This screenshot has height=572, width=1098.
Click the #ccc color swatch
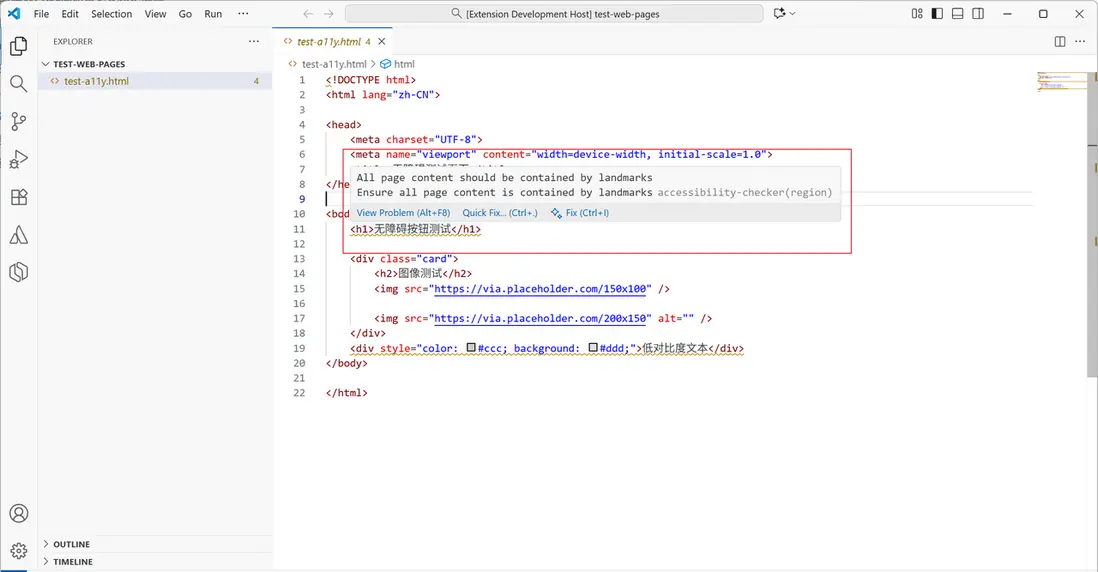click(x=471, y=349)
